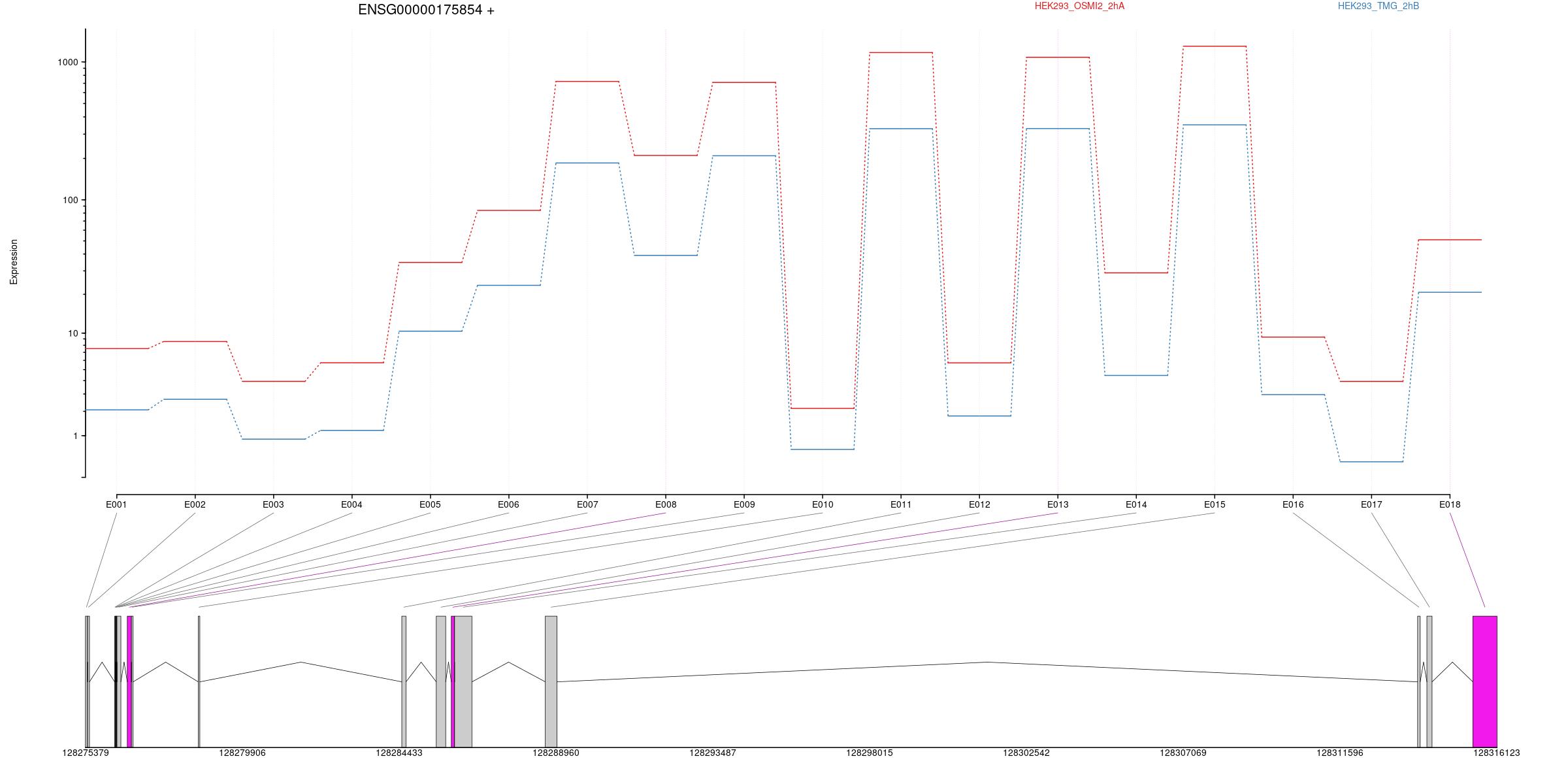Click the Expression y-axis label
Screen dimensions: 1568x784
point(14,261)
